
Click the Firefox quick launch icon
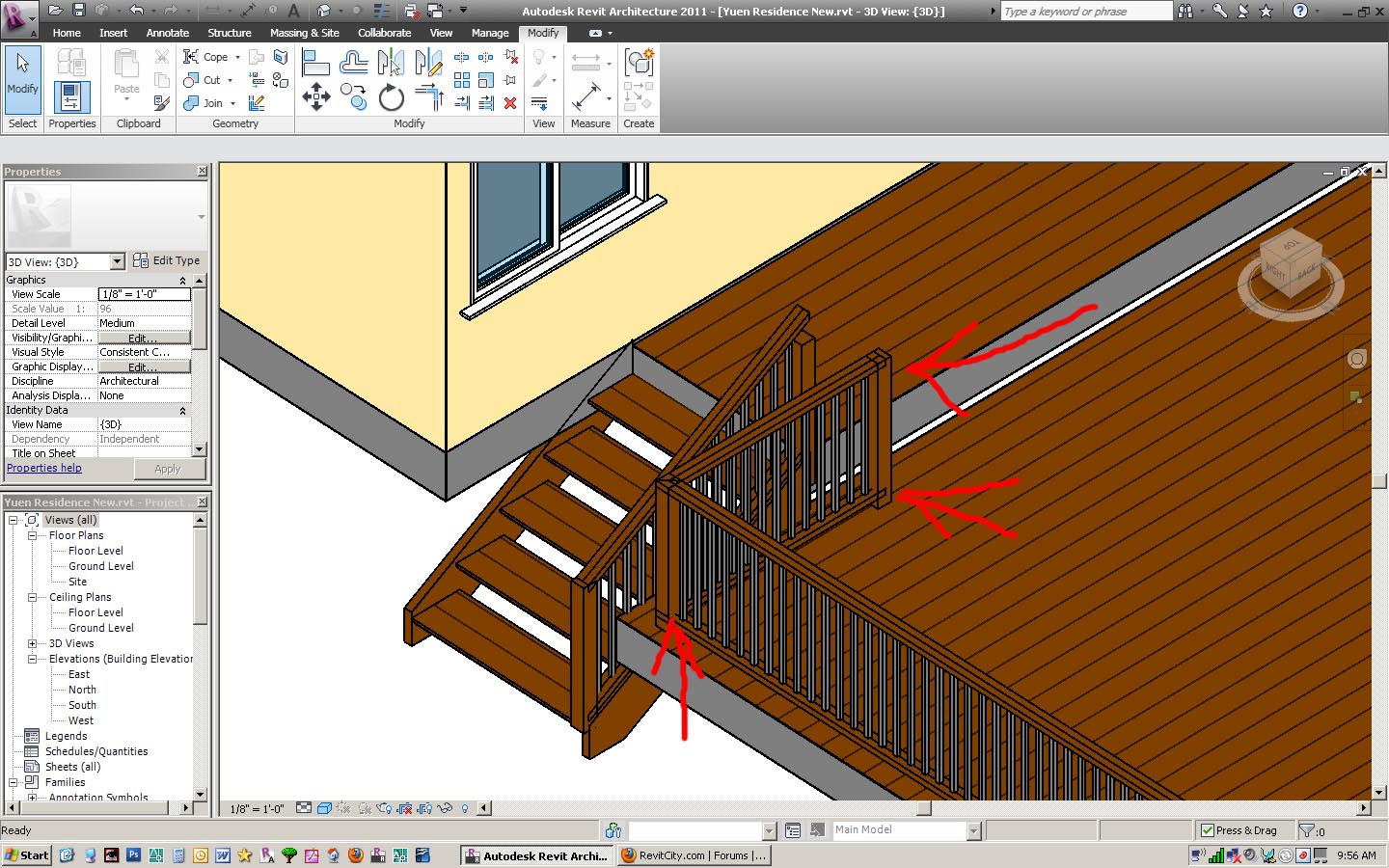click(x=355, y=855)
